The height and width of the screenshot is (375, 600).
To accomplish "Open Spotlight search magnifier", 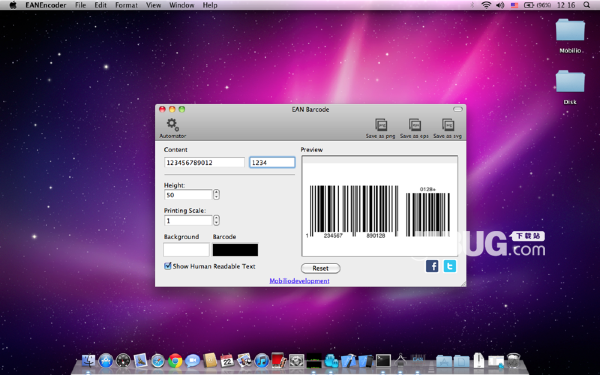I will pyautogui.click(x=586, y=5).
